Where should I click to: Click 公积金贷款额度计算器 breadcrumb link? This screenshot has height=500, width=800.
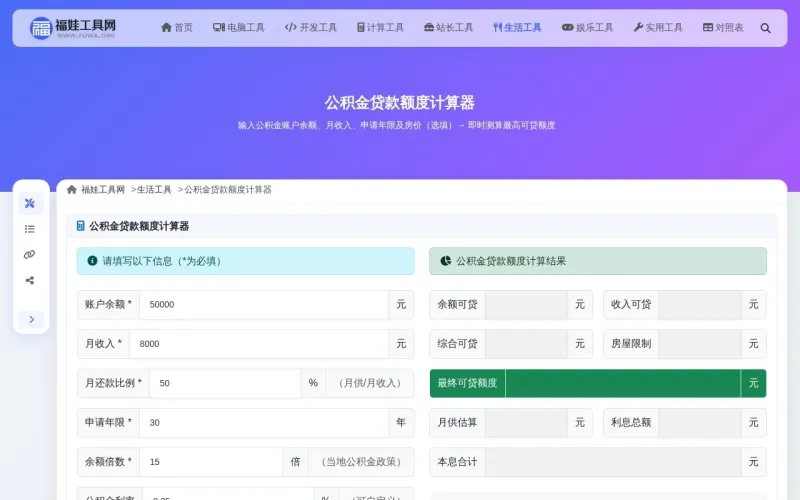pos(228,189)
